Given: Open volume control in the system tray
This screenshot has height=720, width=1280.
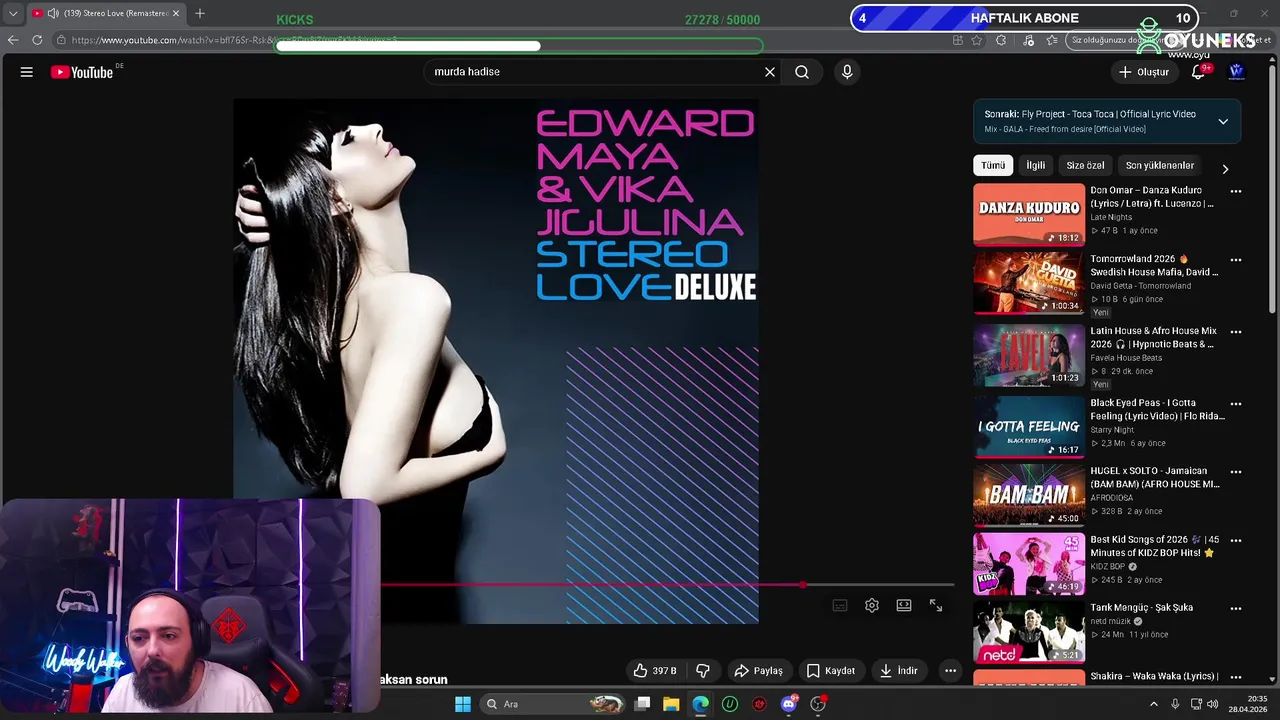Looking at the screenshot, I should pos(1215,704).
